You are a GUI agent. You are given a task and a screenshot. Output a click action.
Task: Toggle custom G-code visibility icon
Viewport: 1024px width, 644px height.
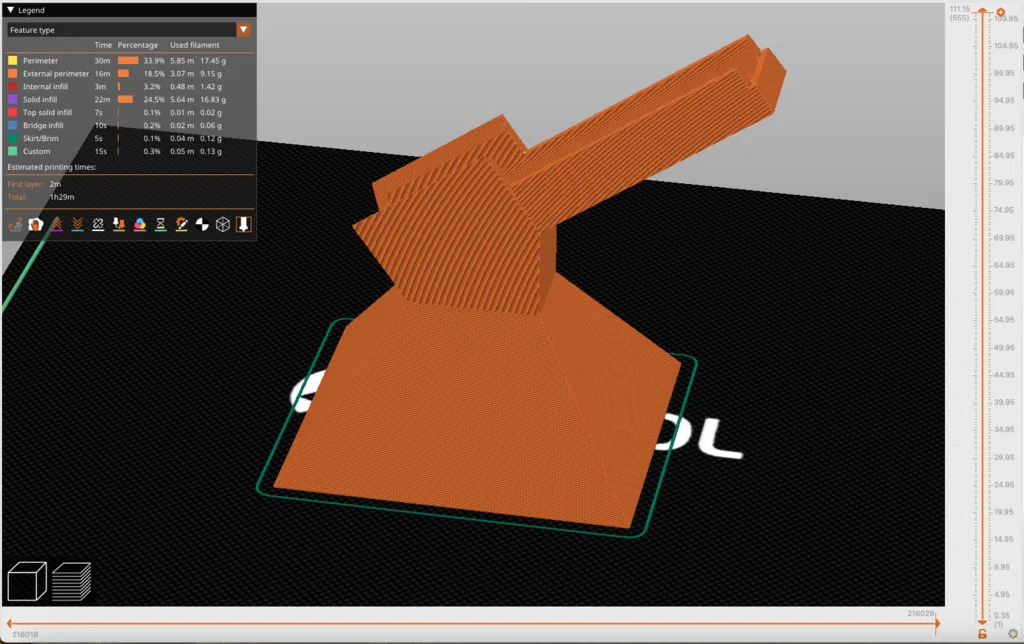coord(182,225)
